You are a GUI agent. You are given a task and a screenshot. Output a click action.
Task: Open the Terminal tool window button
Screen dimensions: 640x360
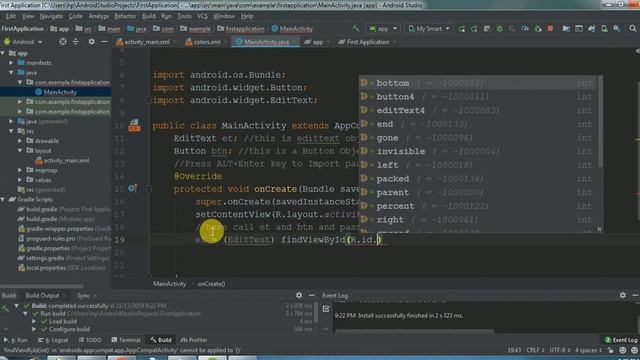(x=126, y=340)
